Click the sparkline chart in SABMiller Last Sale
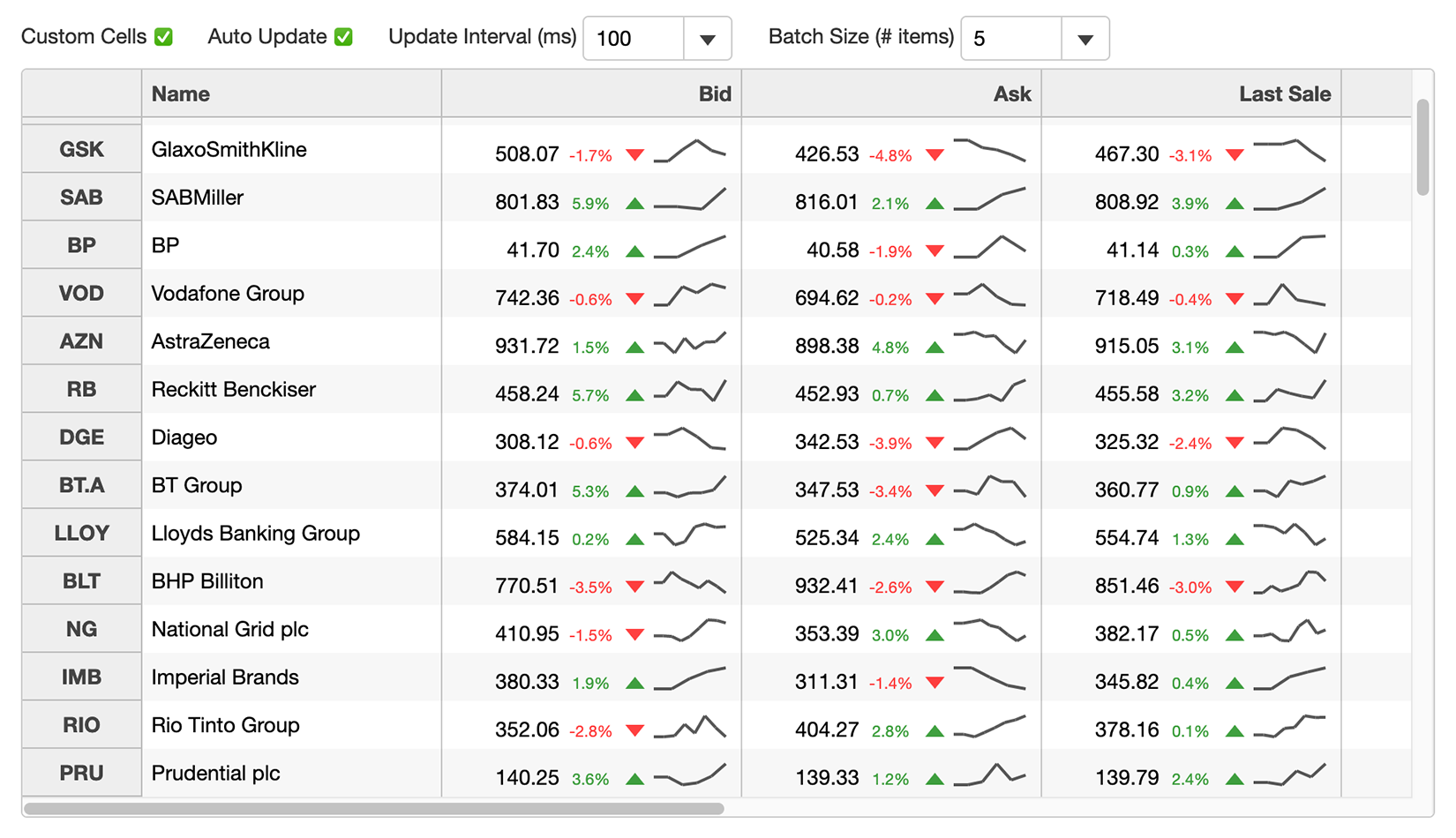 click(x=1290, y=198)
